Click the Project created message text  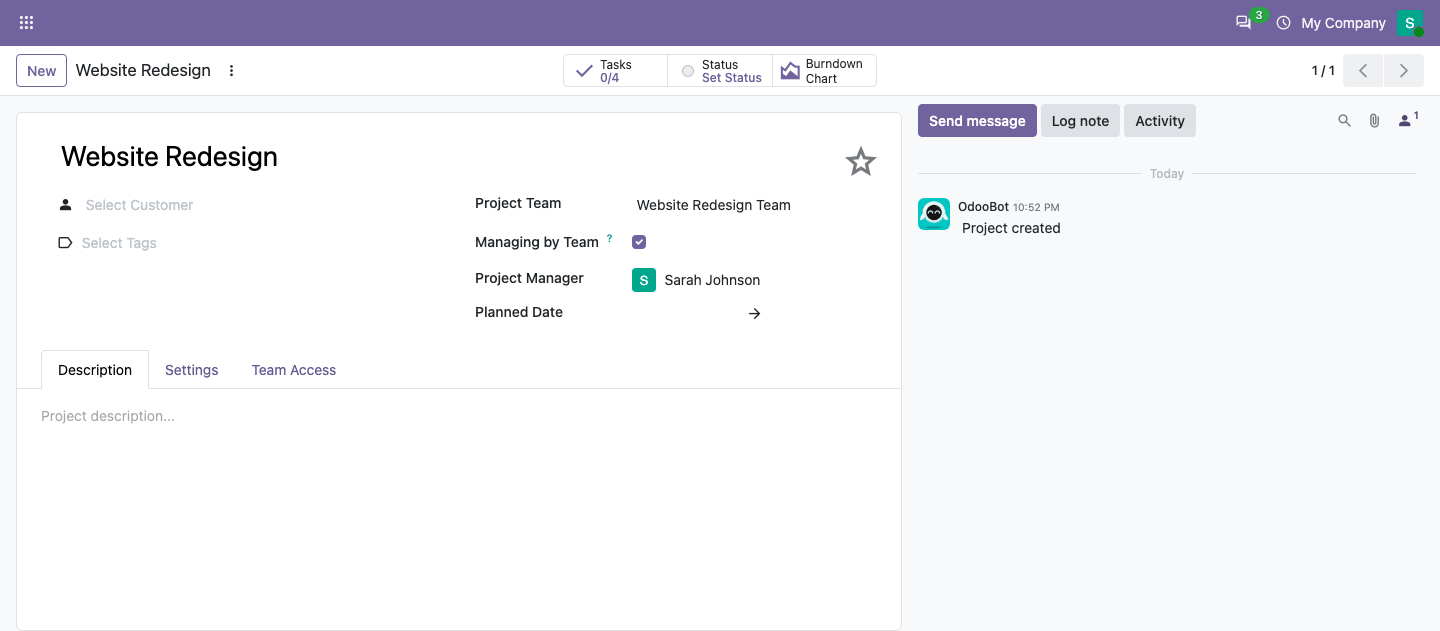1011,228
